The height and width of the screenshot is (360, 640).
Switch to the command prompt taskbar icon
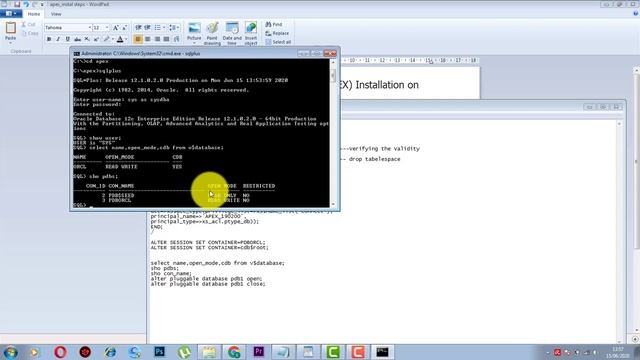pos(382,352)
